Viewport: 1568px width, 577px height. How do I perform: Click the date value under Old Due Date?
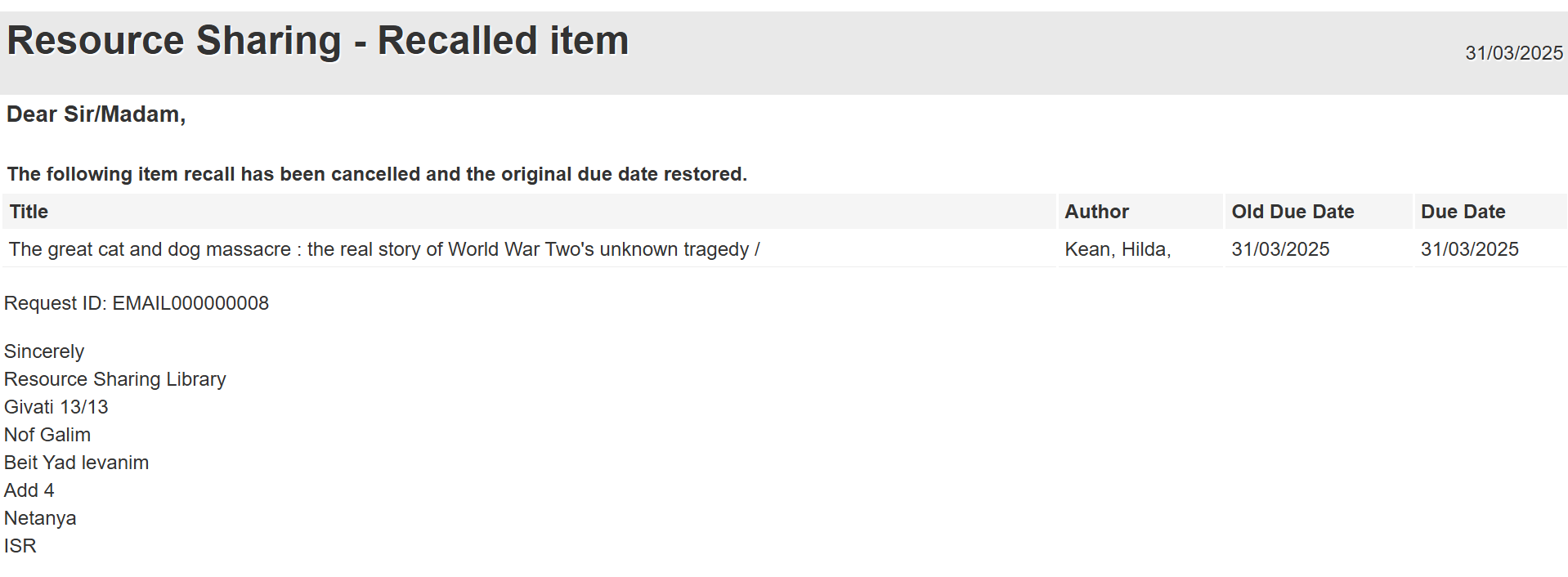(x=1280, y=249)
